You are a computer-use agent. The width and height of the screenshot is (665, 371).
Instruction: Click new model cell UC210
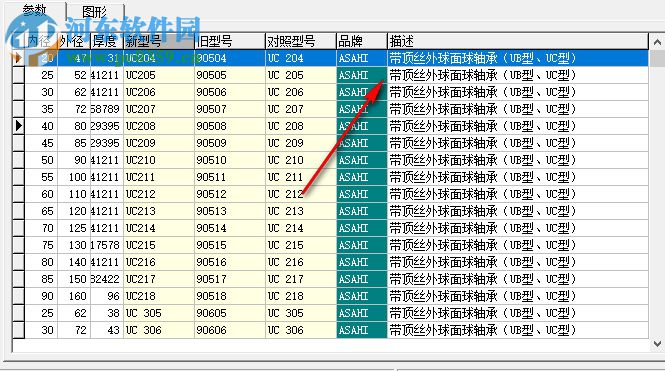point(159,160)
